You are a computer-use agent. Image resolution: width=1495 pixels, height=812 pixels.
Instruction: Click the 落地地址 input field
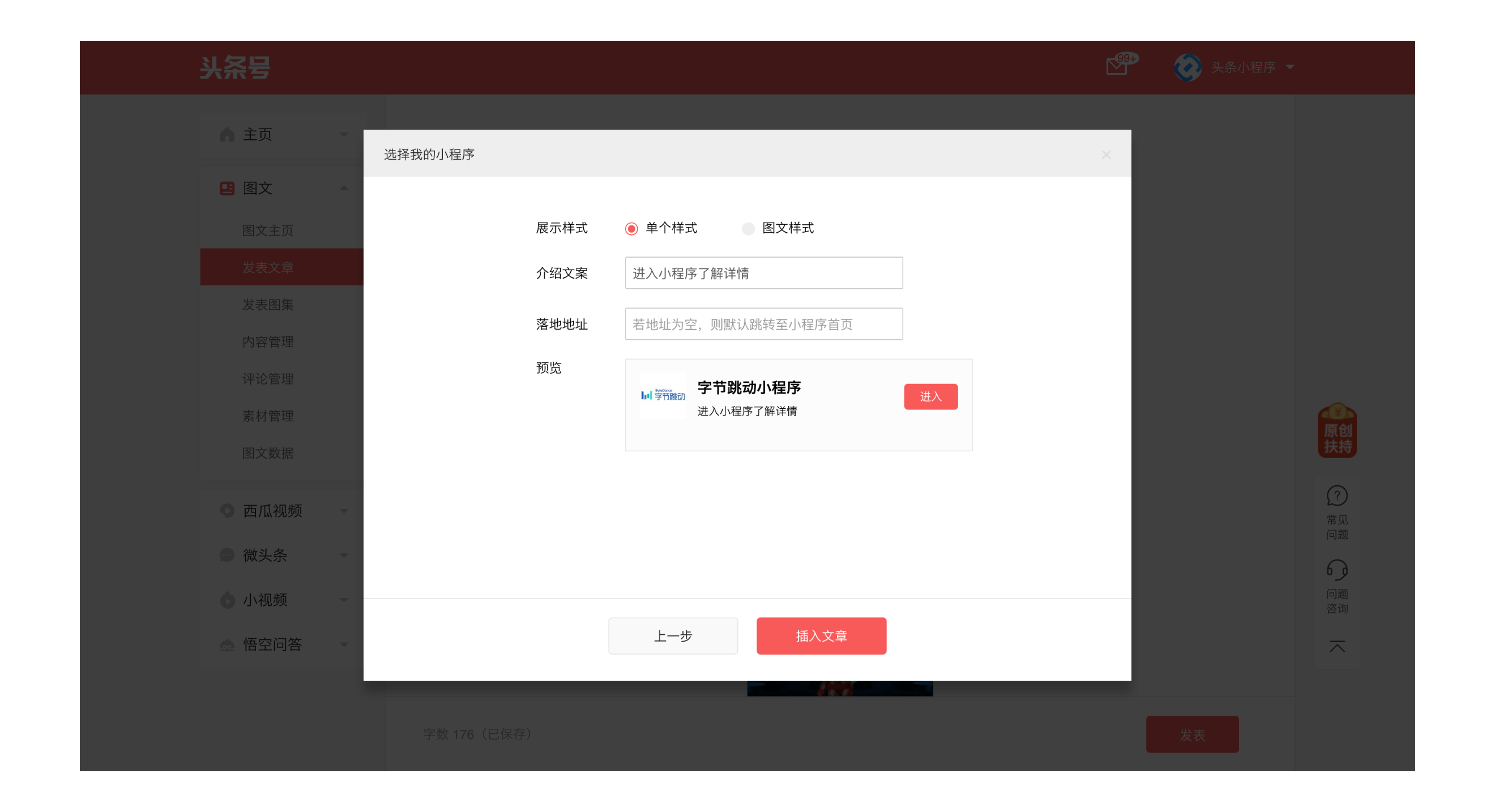[764, 324]
